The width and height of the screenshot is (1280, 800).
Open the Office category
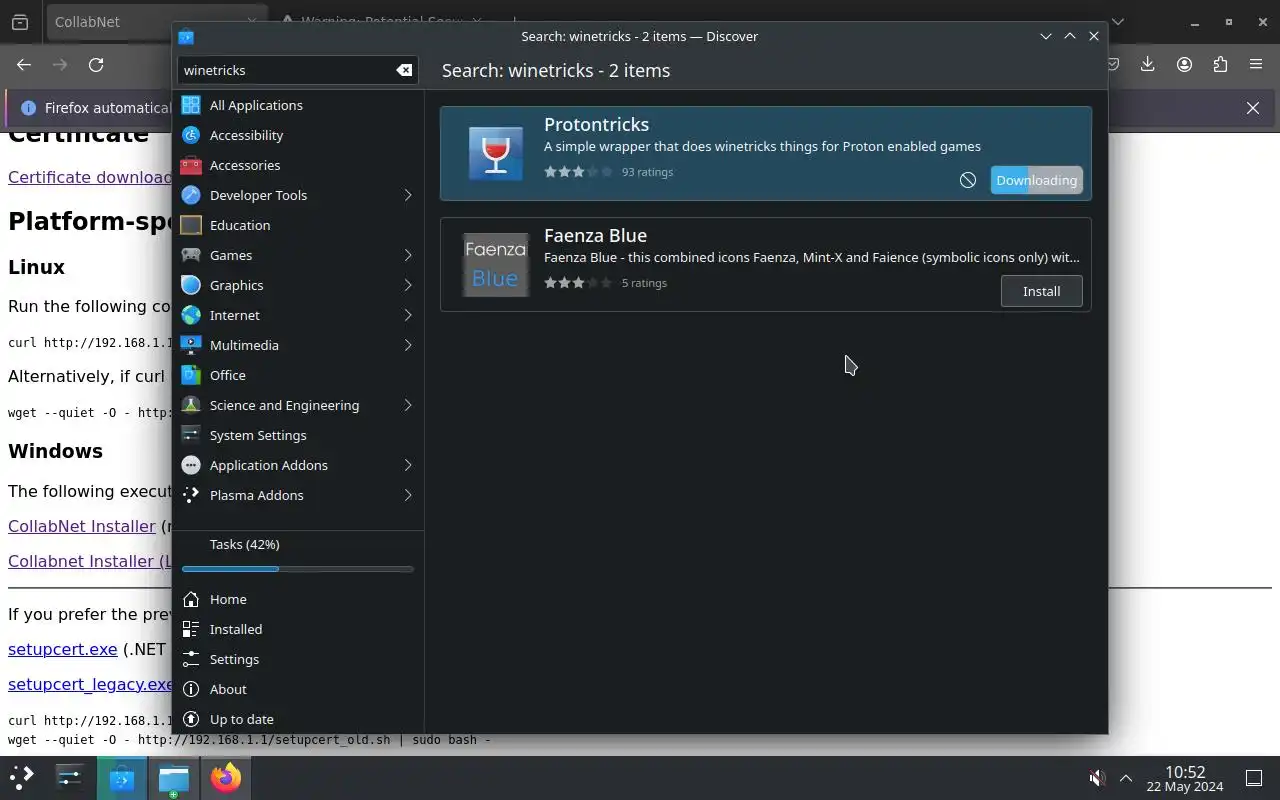click(x=298, y=375)
